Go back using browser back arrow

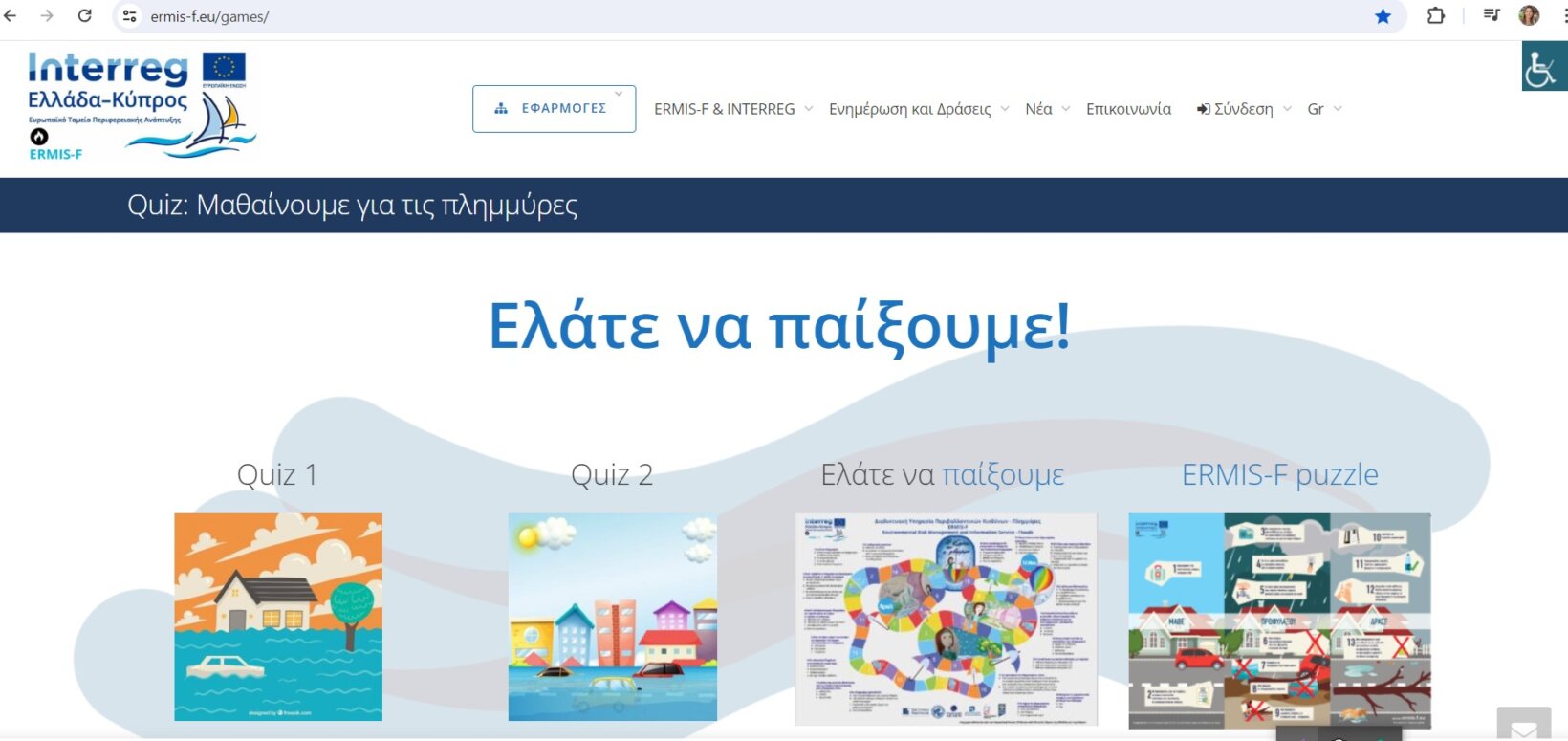coord(11,16)
